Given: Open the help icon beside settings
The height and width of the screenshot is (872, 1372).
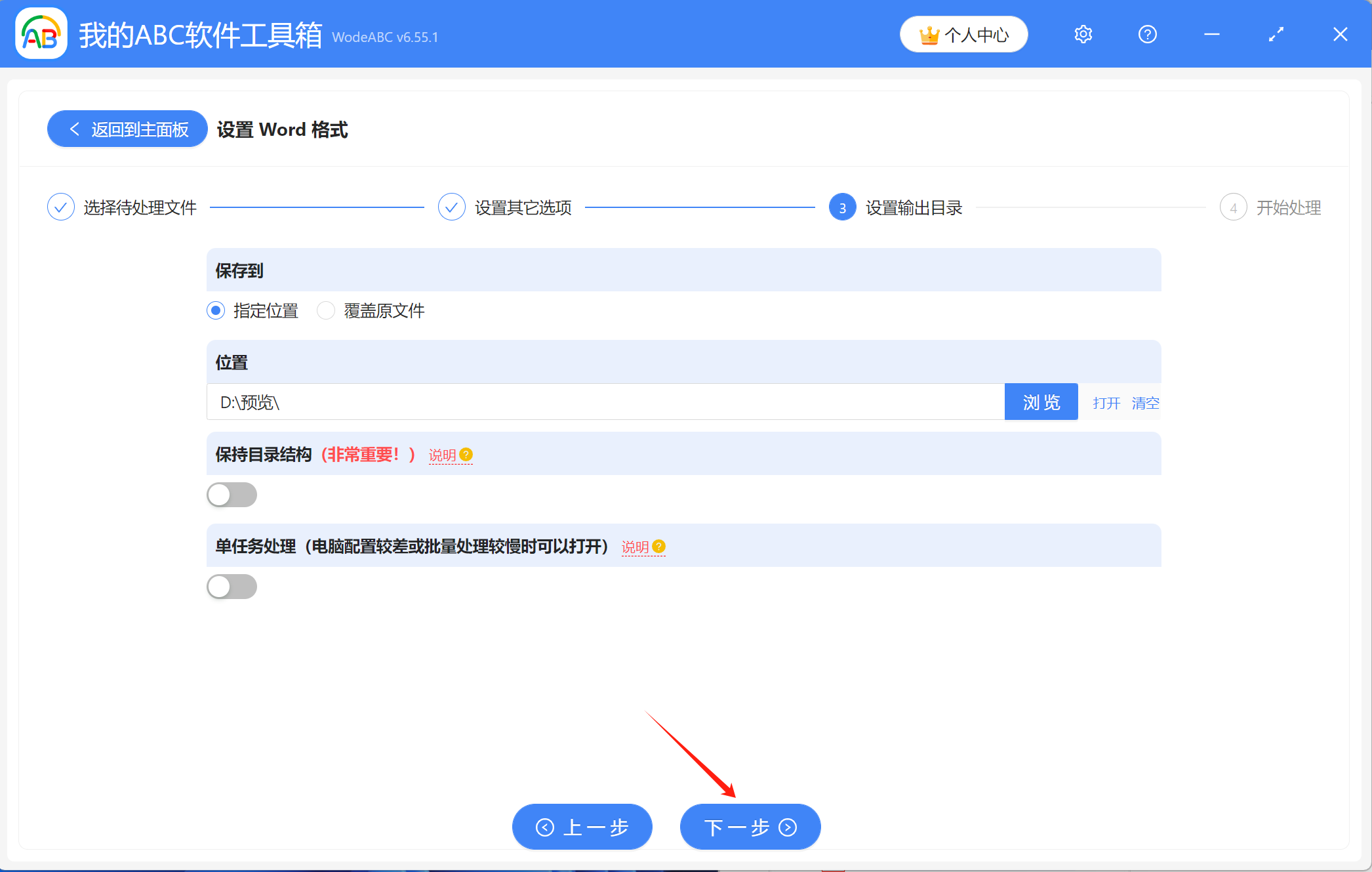Looking at the screenshot, I should coord(1147,34).
